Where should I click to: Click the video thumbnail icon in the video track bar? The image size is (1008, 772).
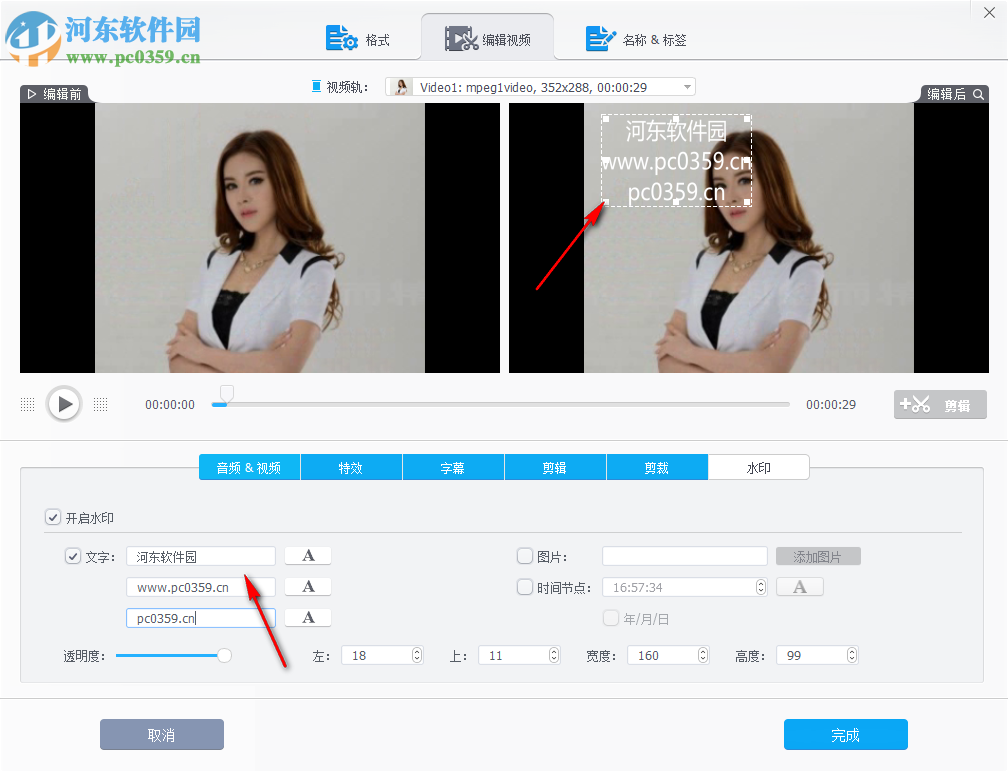[399, 86]
